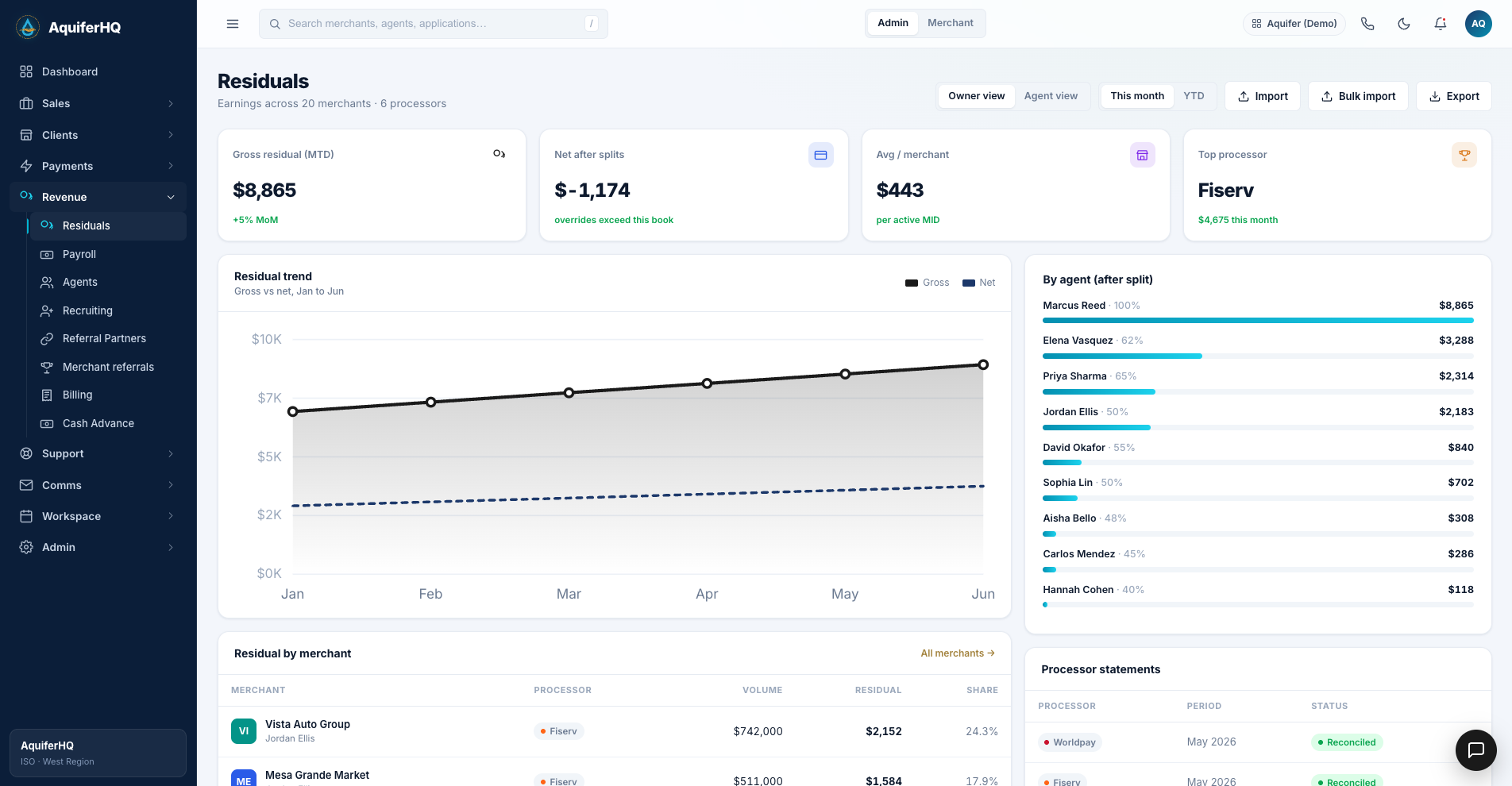Screen dimensions: 1512x786
Task: Click the Bulk import button
Action: coord(1358,96)
